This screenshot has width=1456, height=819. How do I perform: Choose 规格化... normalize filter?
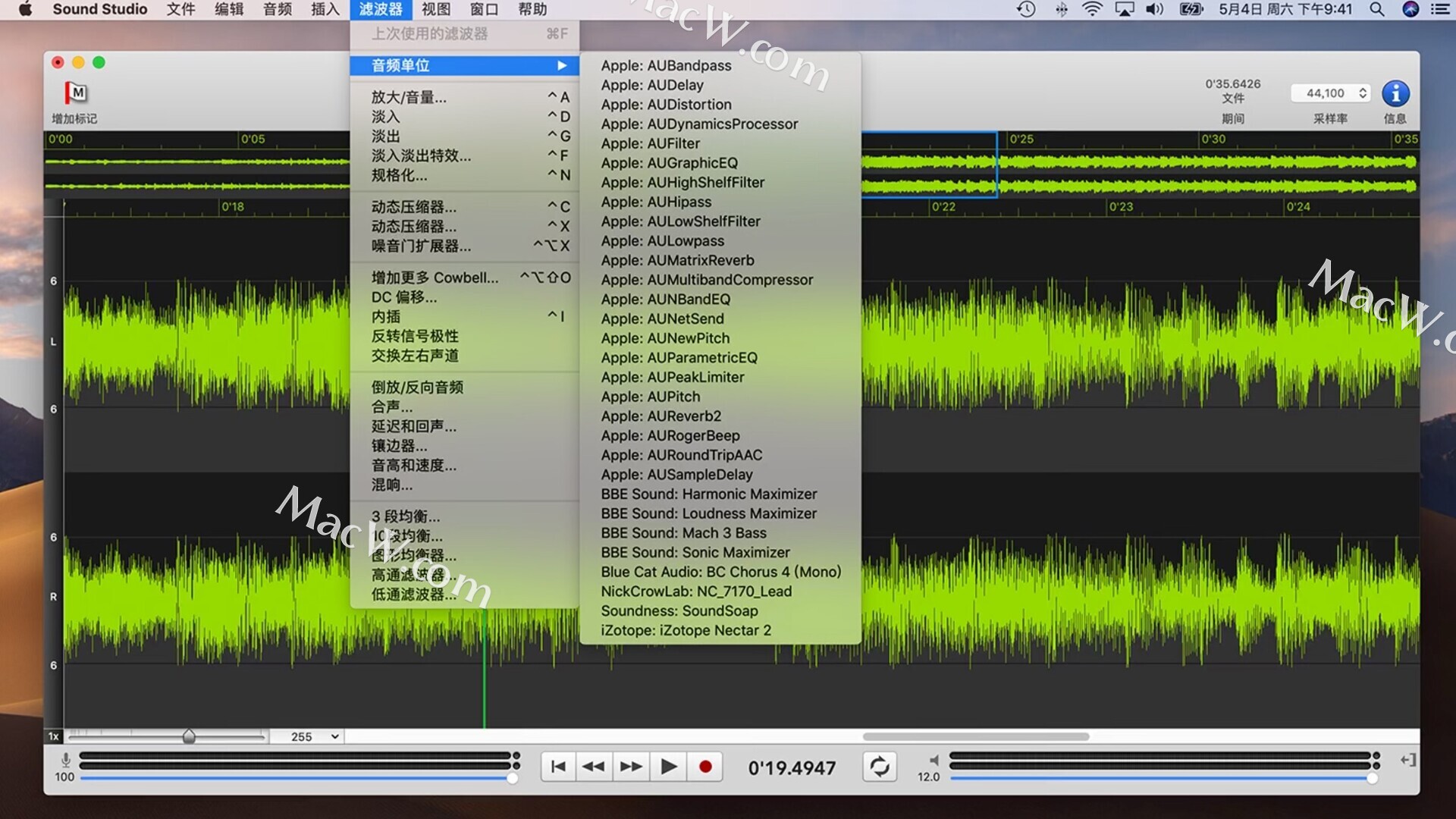tap(465, 175)
